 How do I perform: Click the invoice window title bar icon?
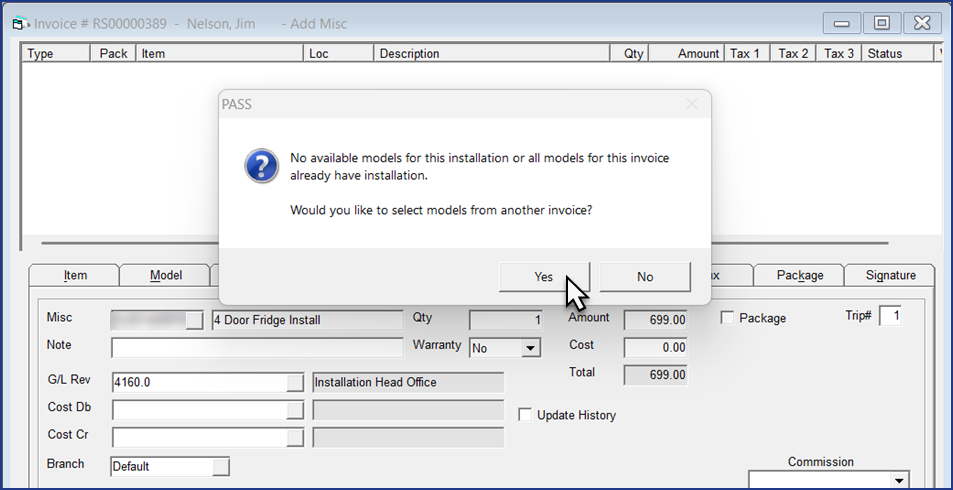coord(17,23)
